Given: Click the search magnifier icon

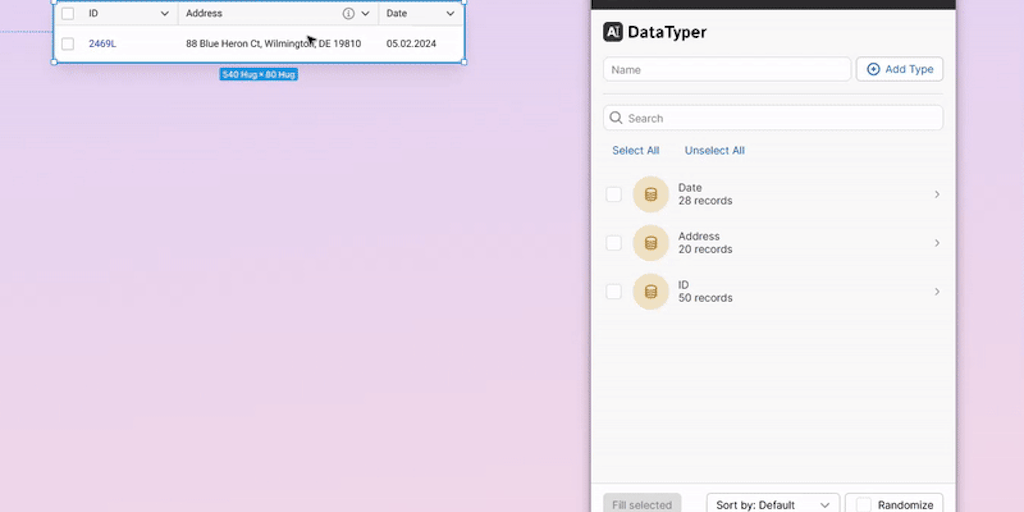Looking at the screenshot, I should click(x=616, y=118).
